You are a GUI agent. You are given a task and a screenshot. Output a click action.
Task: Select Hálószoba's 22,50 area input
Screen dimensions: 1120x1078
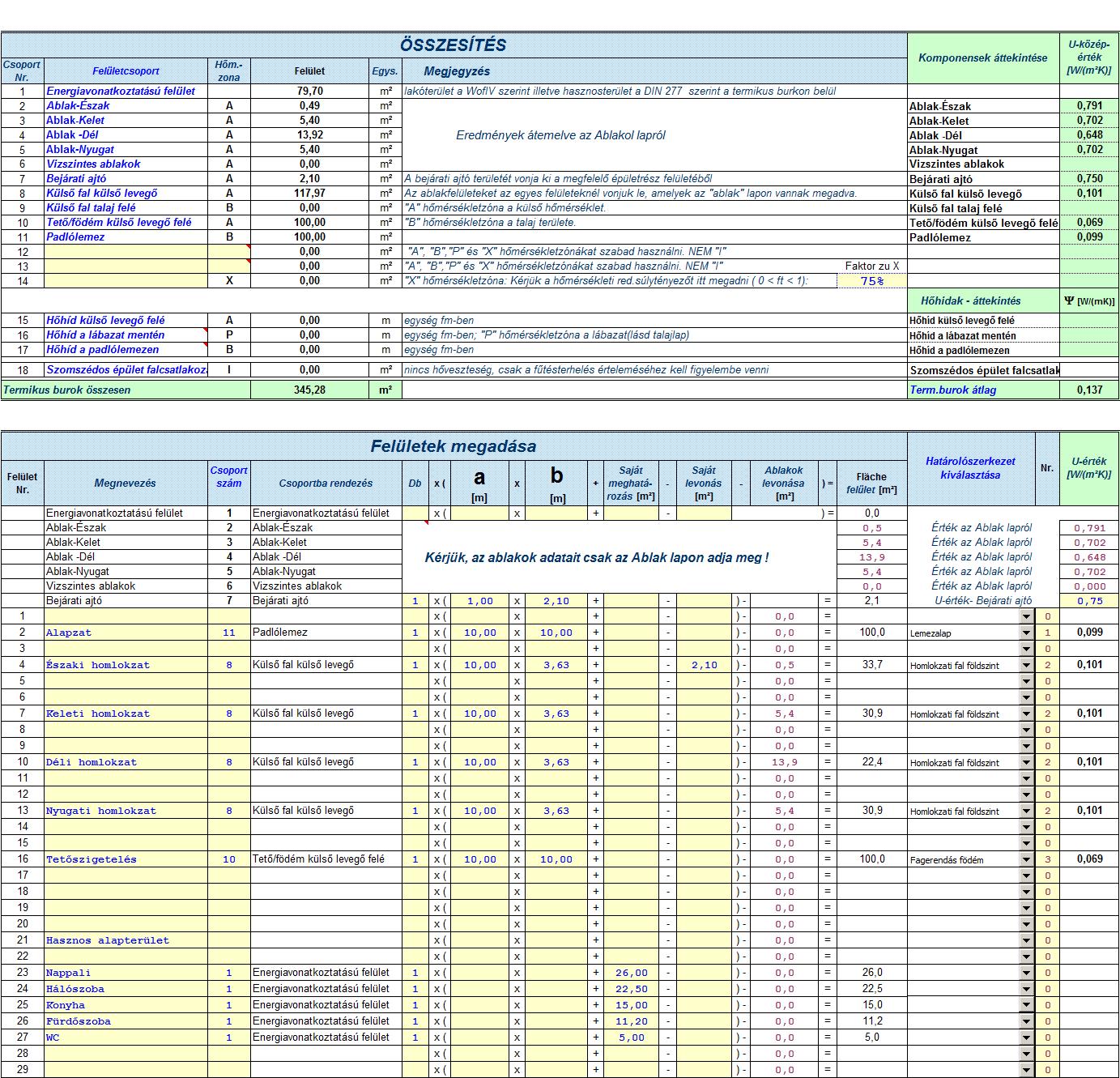pos(631,989)
